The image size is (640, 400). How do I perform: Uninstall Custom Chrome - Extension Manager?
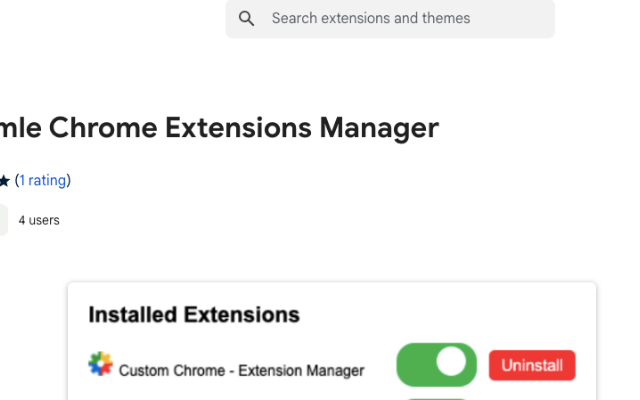[x=532, y=365]
